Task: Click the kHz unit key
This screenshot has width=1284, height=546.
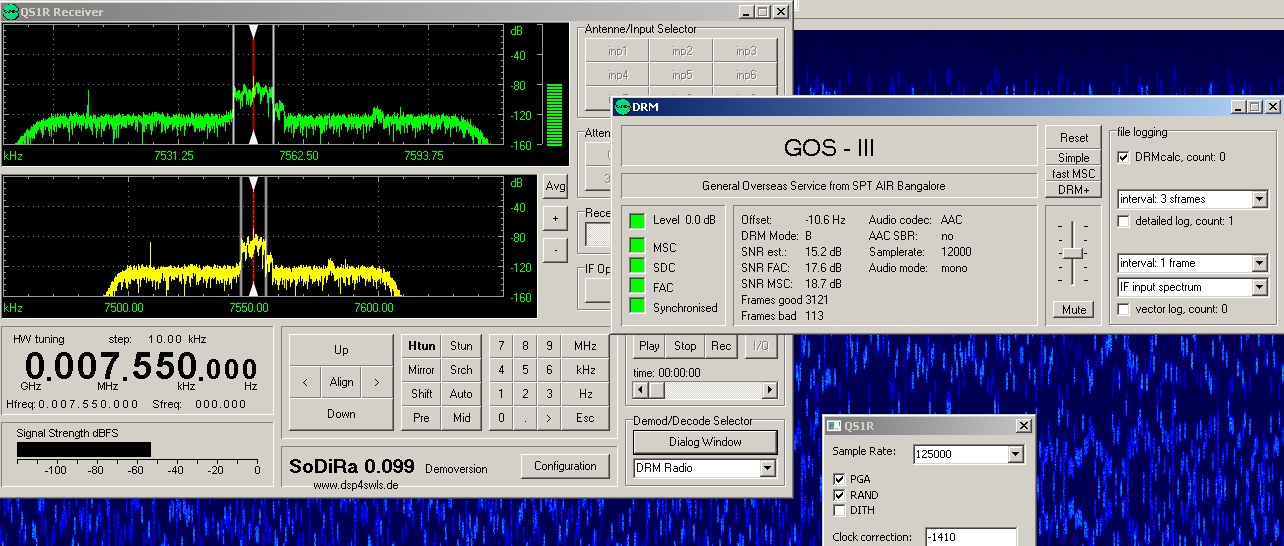Action: pyautogui.click(x=585, y=370)
